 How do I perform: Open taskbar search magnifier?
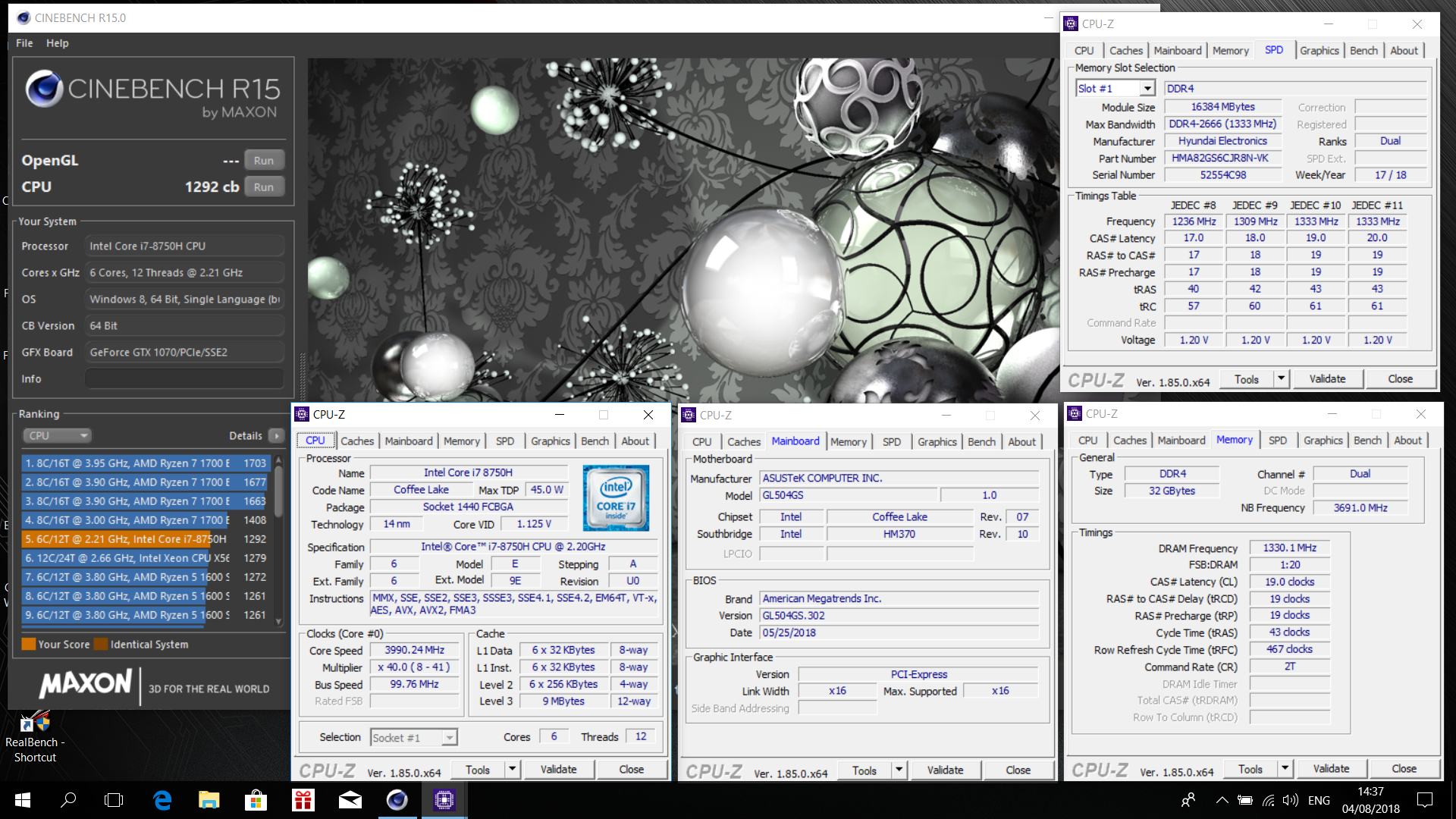(68, 800)
